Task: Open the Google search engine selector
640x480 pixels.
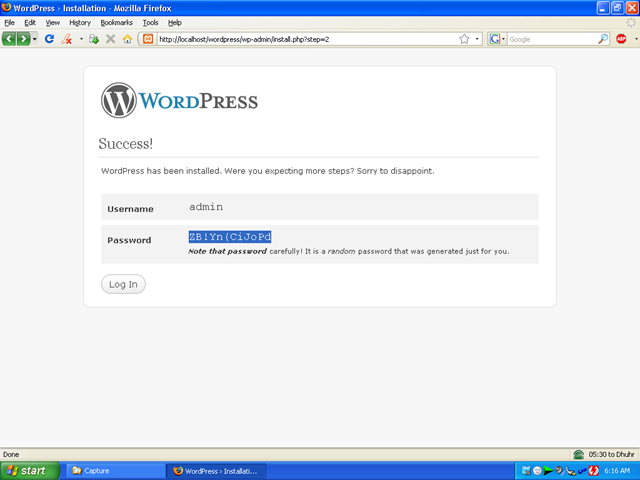Action: click(498, 39)
